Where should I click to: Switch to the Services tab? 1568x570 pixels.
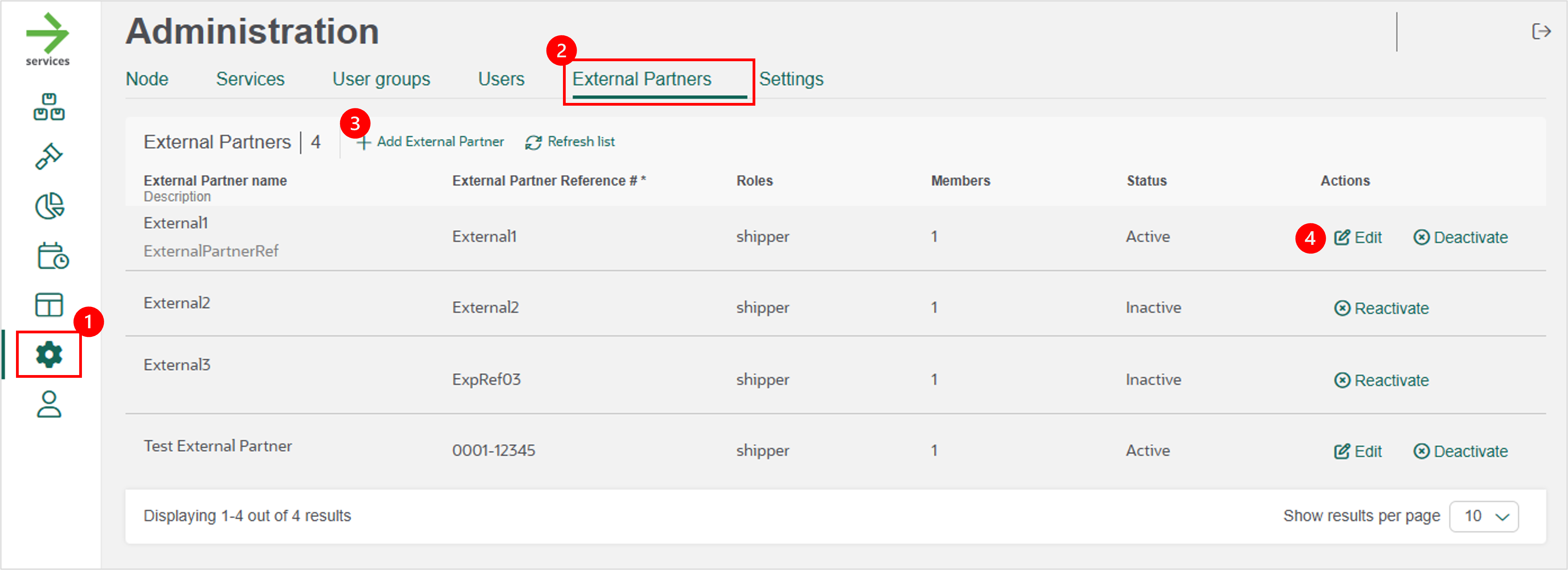[250, 79]
